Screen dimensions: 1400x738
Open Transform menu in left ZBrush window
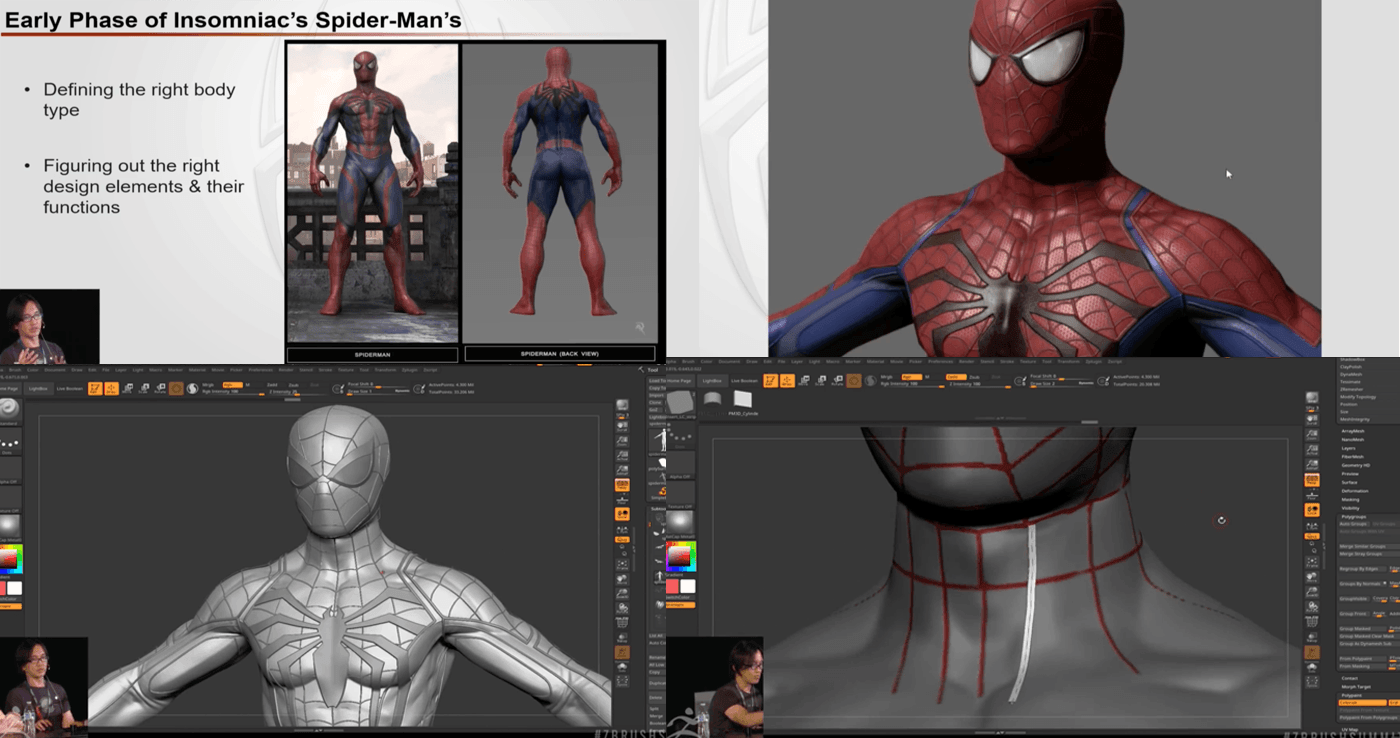click(x=385, y=370)
